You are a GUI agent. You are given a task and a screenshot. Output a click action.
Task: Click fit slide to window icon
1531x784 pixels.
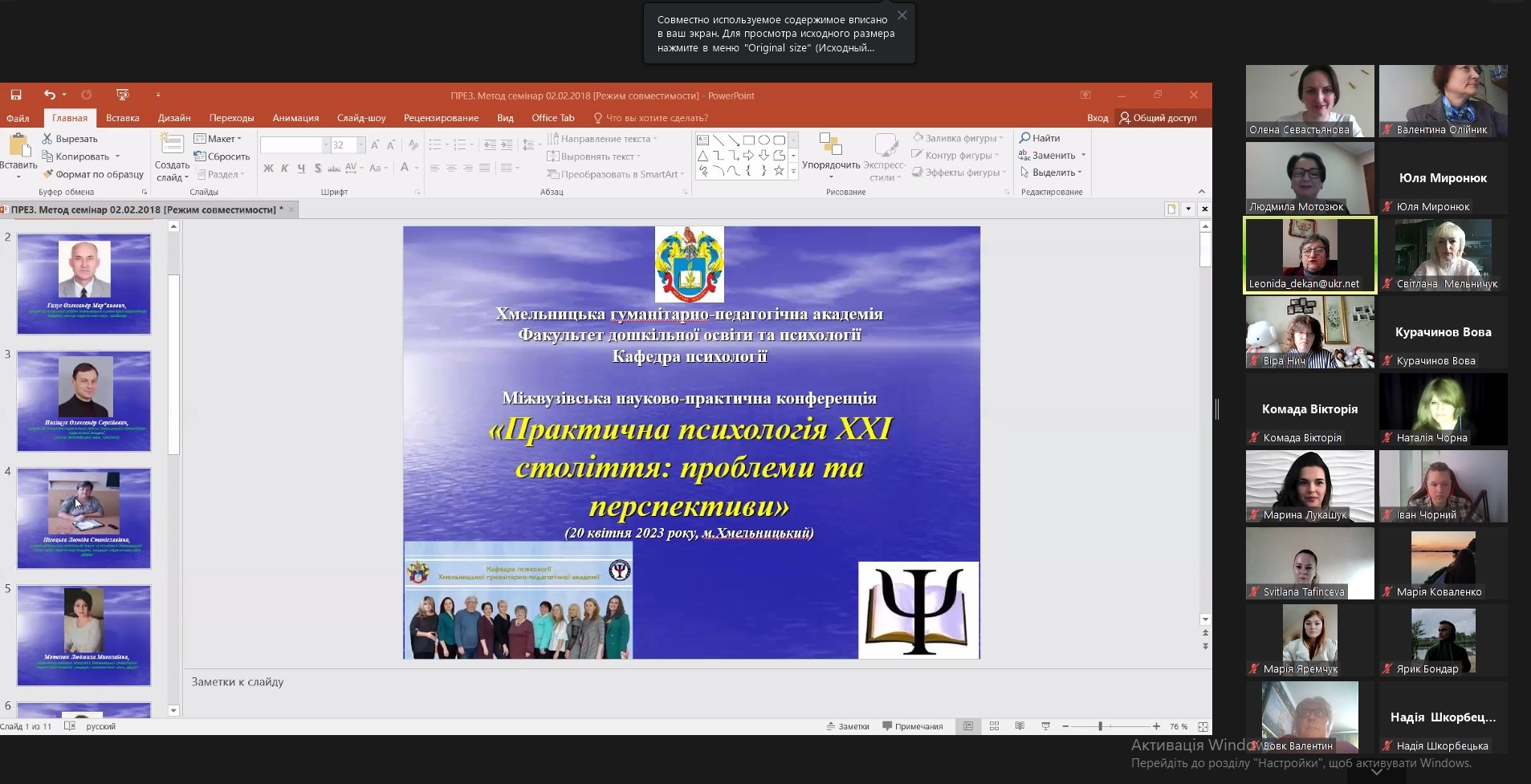tap(1203, 726)
